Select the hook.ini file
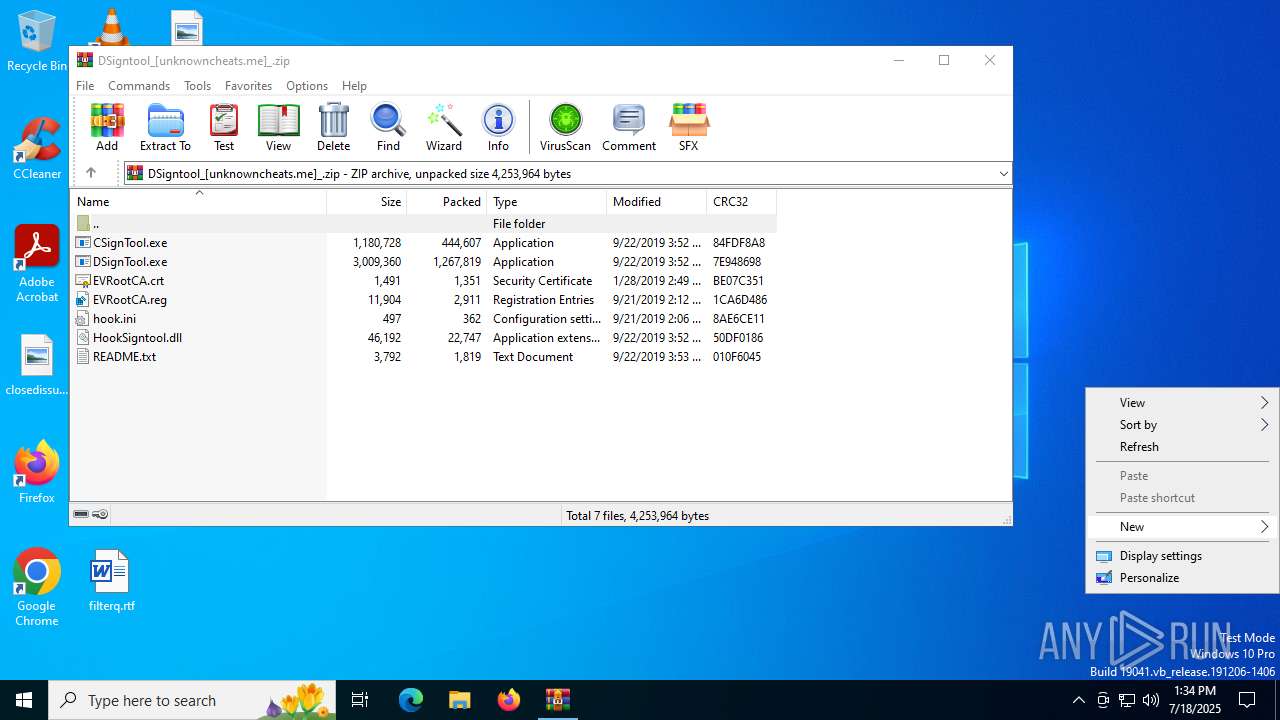 [x=114, y=319]
